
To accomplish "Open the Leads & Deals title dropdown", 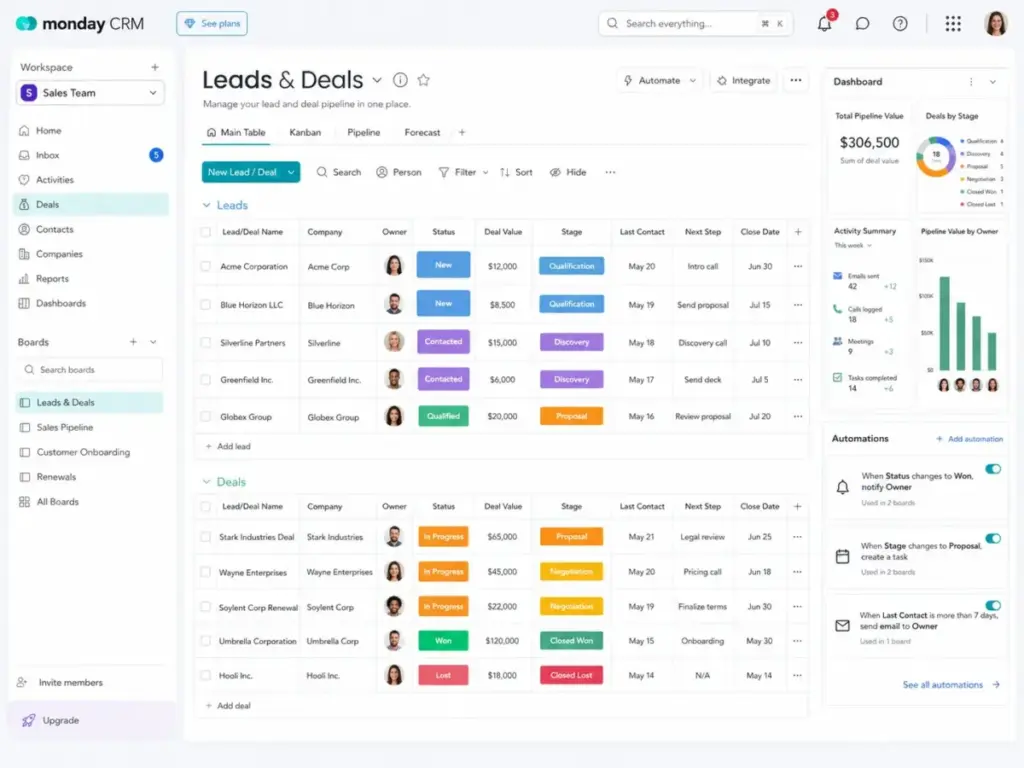I will point(377,80).
